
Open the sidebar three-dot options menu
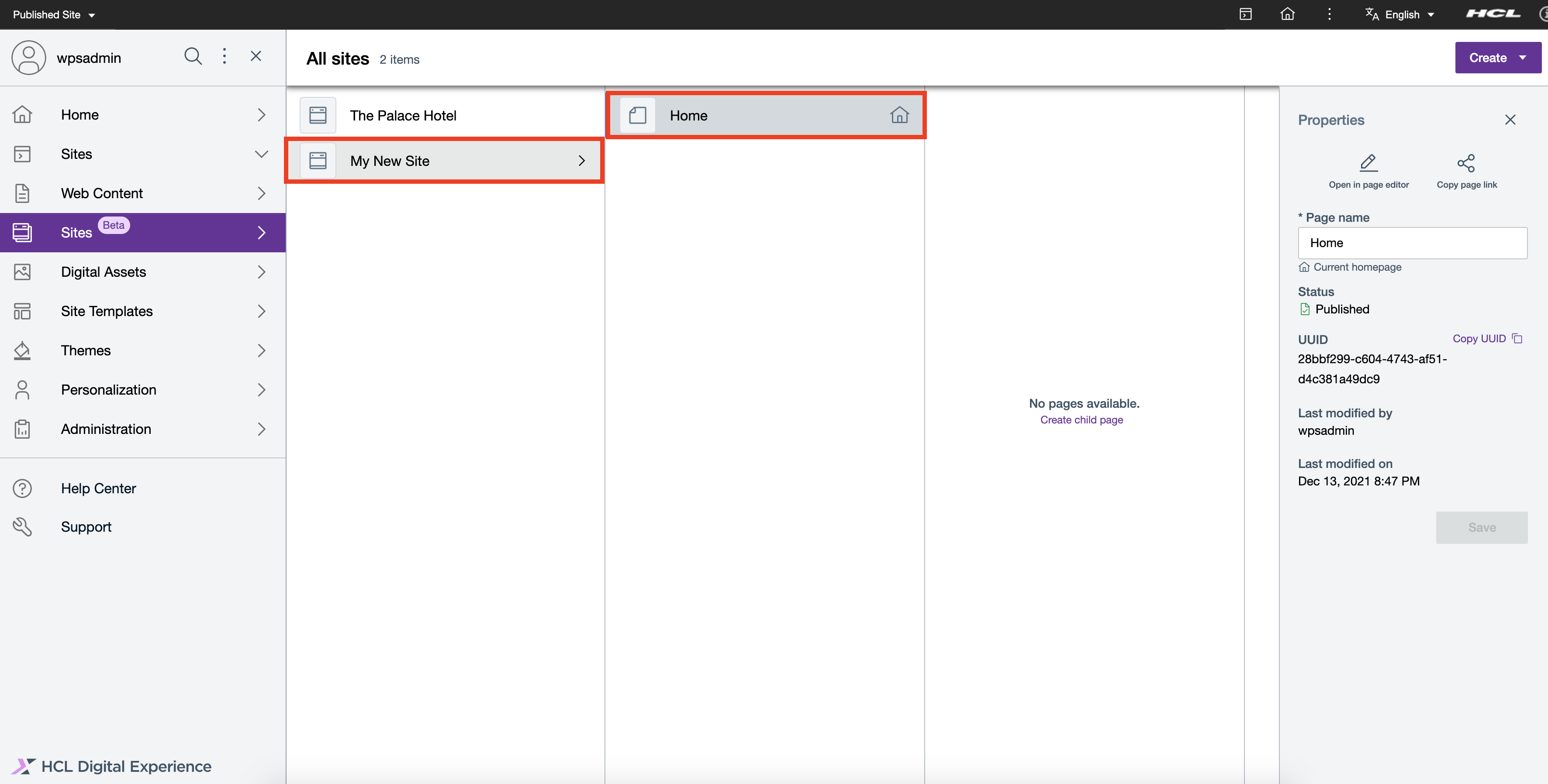pos(224,56)
